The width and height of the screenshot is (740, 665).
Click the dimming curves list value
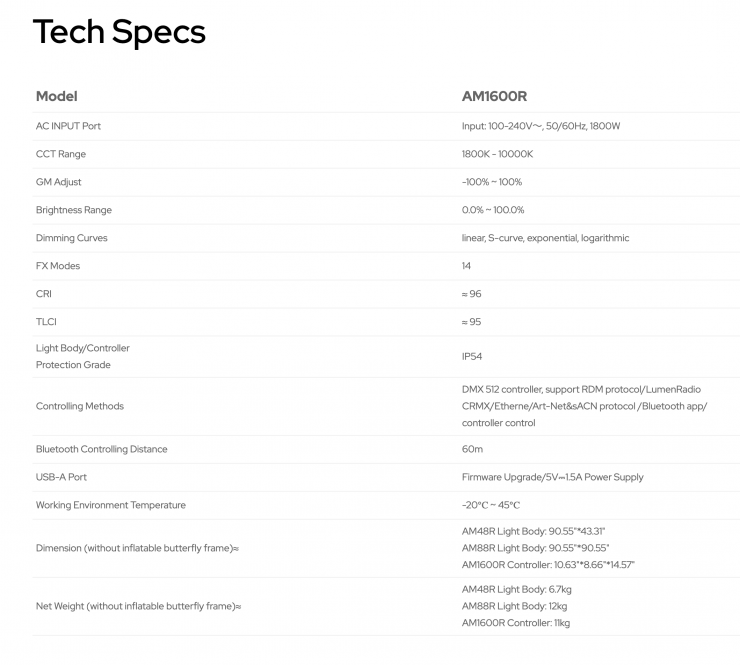coord(545,238)
